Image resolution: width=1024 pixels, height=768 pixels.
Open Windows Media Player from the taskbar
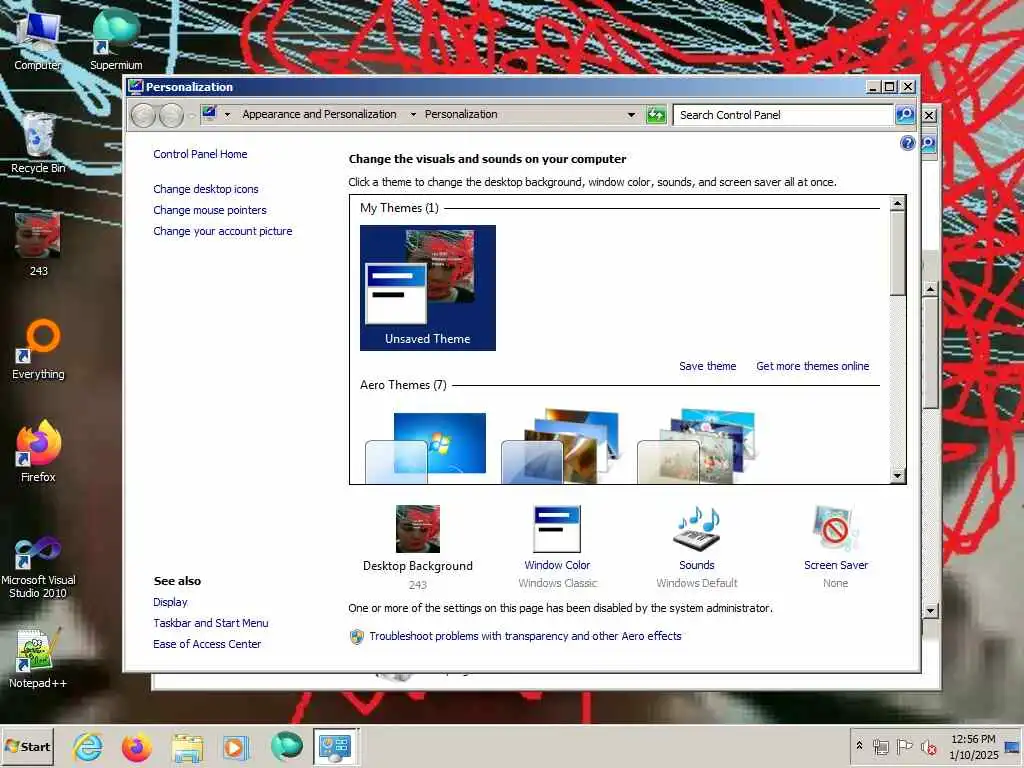coord(236,746)
